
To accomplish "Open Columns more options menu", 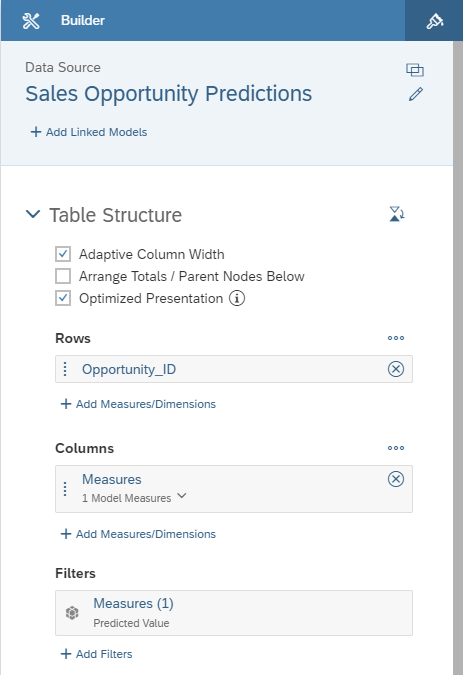I will coord(395,448).
